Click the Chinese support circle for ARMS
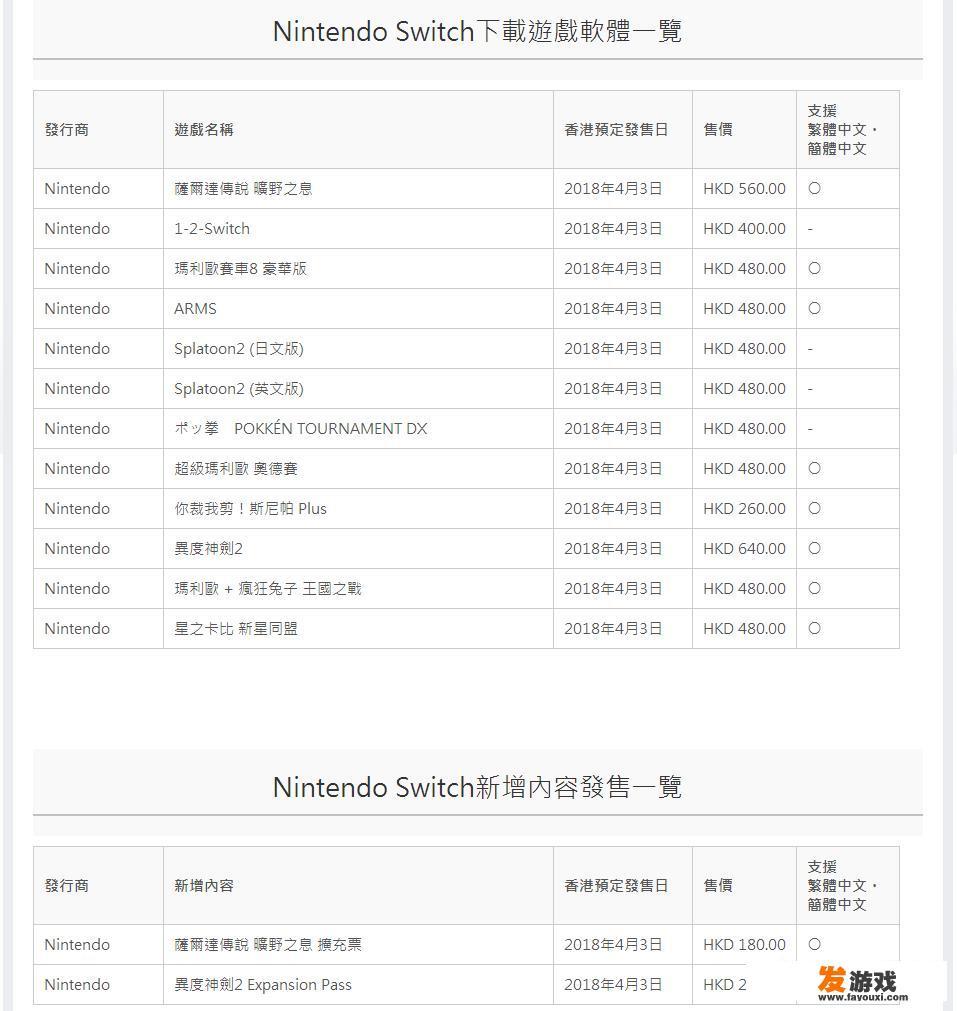957x1011 pixels. (814, 308)
